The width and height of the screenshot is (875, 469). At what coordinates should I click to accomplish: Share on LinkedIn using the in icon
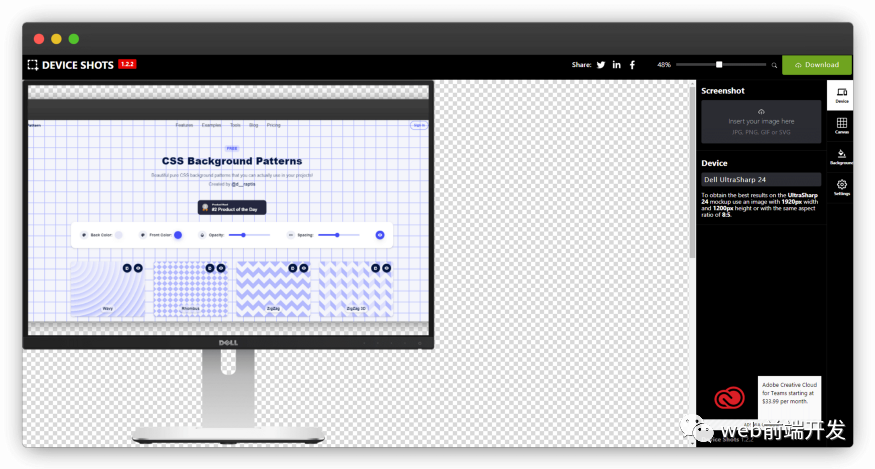pyautogui.click(x=617, y=65)
